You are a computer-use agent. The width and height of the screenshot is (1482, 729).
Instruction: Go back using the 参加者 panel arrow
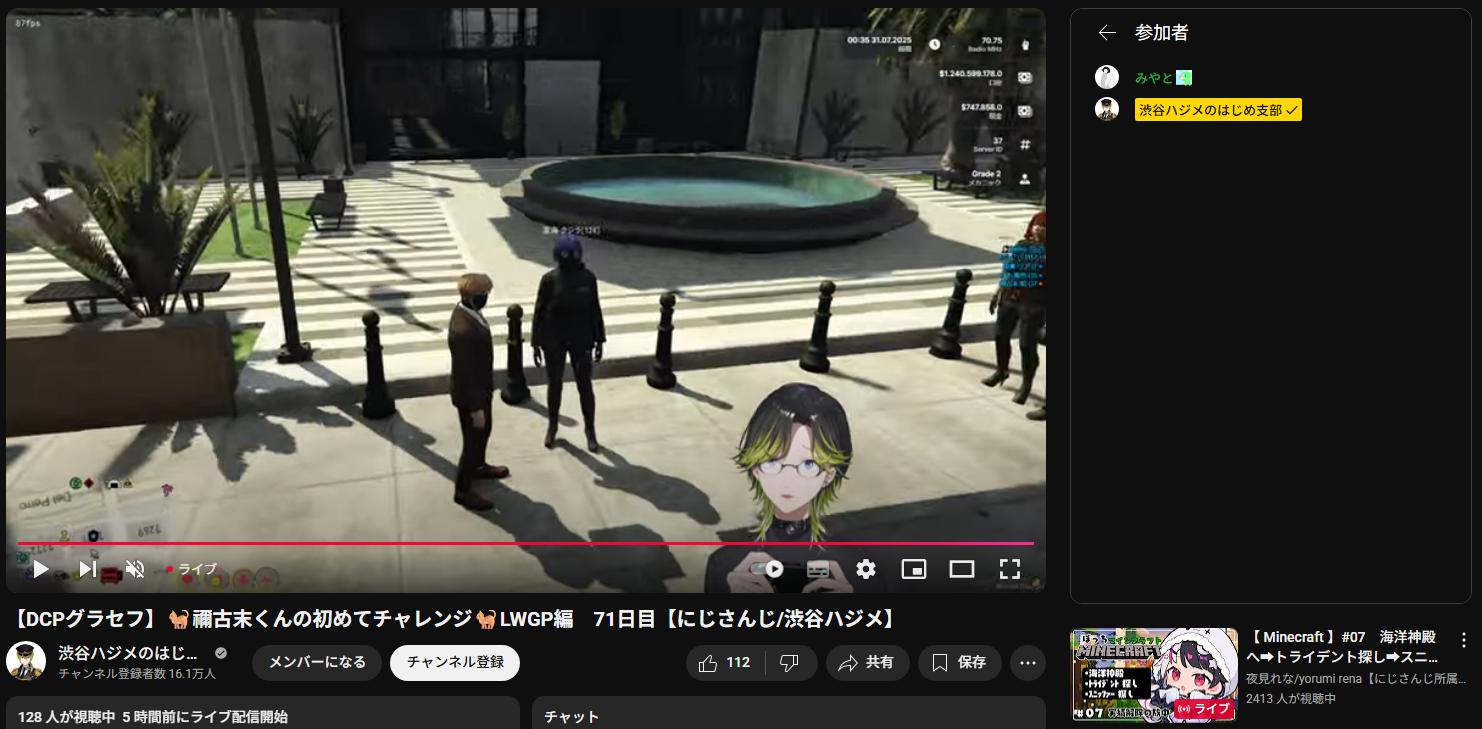coord(1106,33)
